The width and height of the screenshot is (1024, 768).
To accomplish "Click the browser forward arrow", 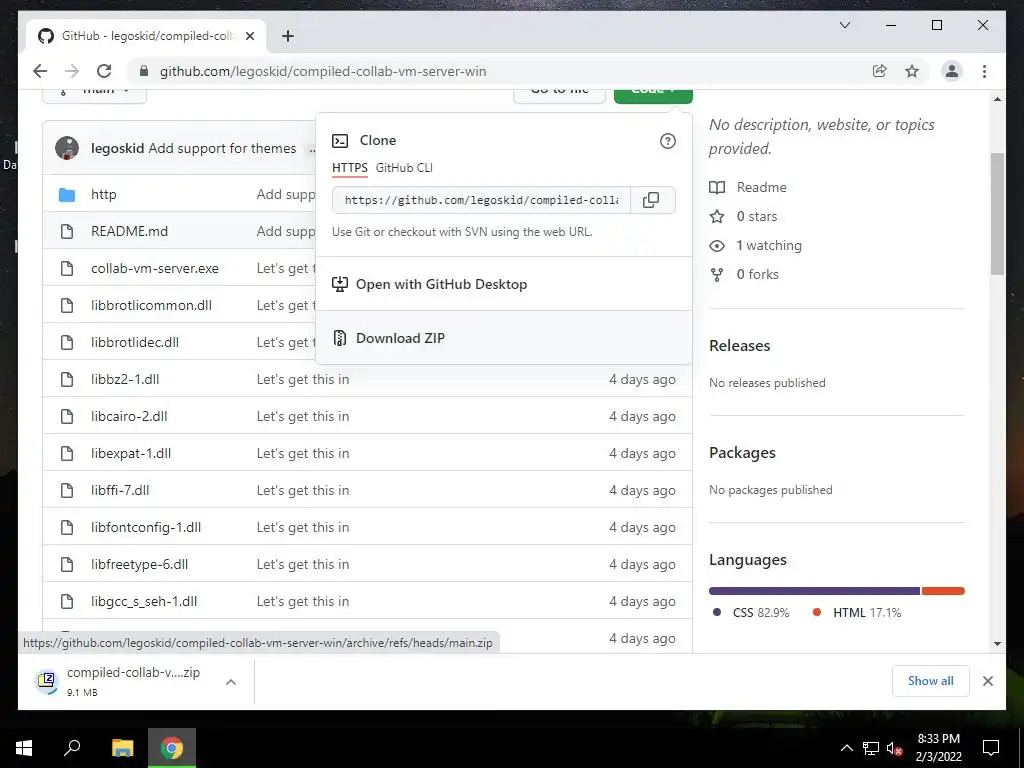I will pos(72,71).
